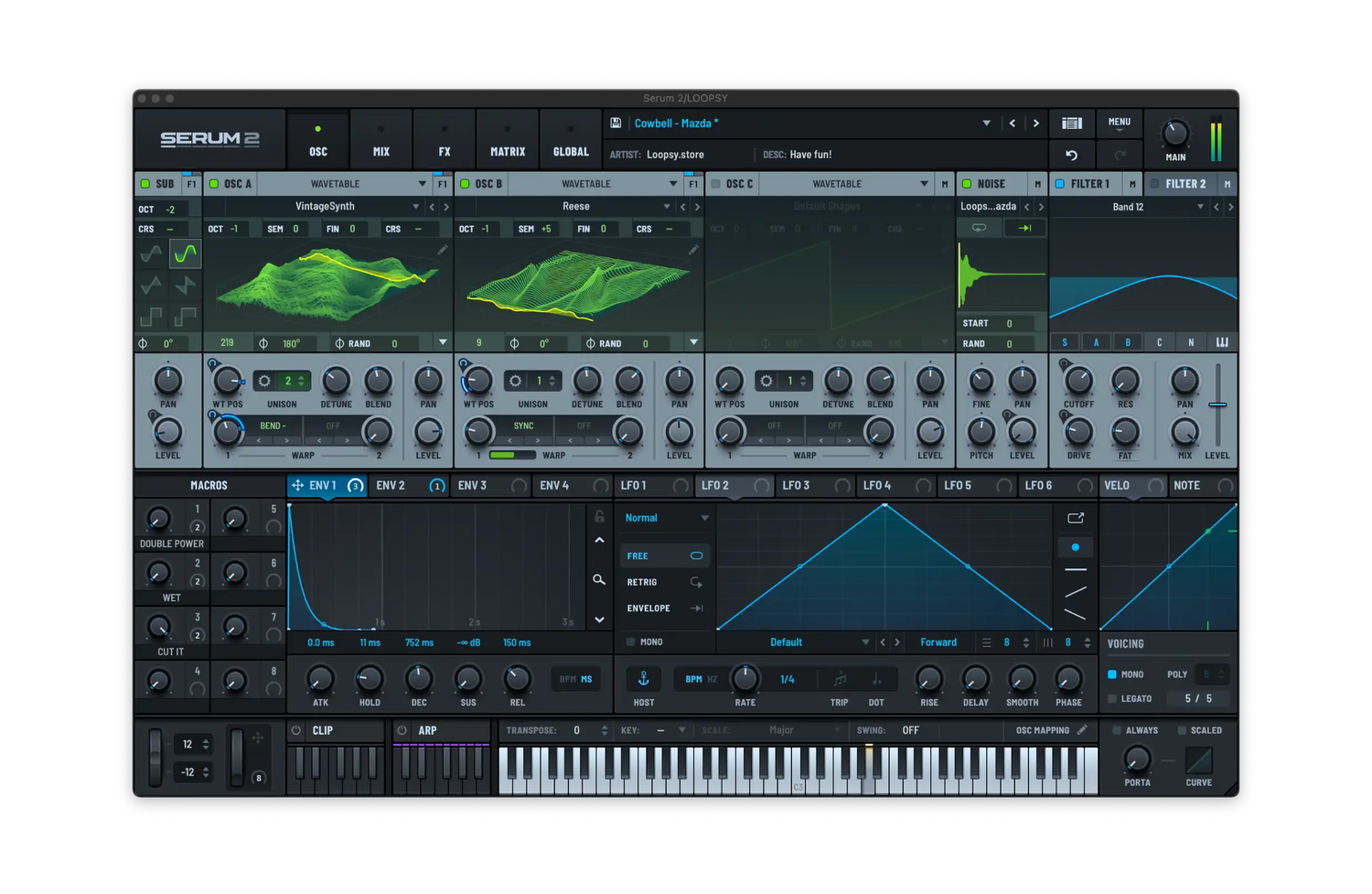Open the preset browser icon beside MENU
Screen dimensions: 1372x894
(x=1072, y=124)
